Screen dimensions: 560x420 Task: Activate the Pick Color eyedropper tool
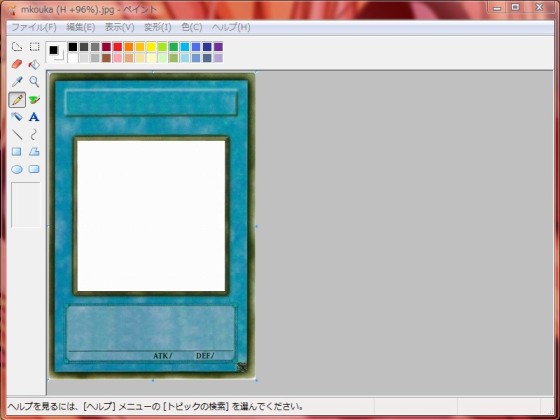point(17,82)
